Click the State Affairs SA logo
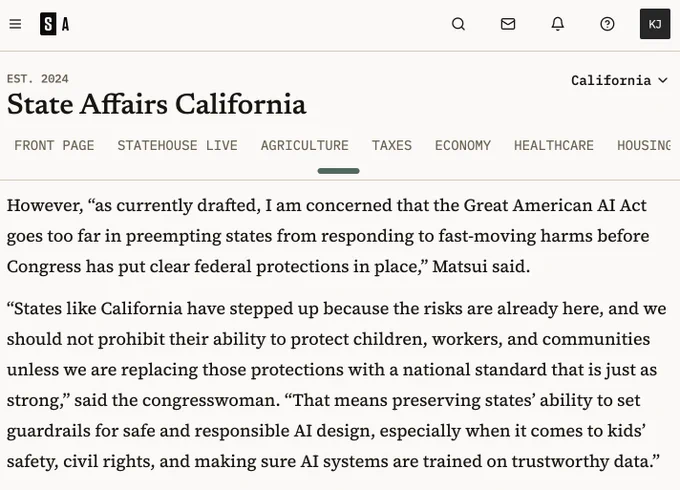This screenshot has height=490, width=680. [55, 24]
